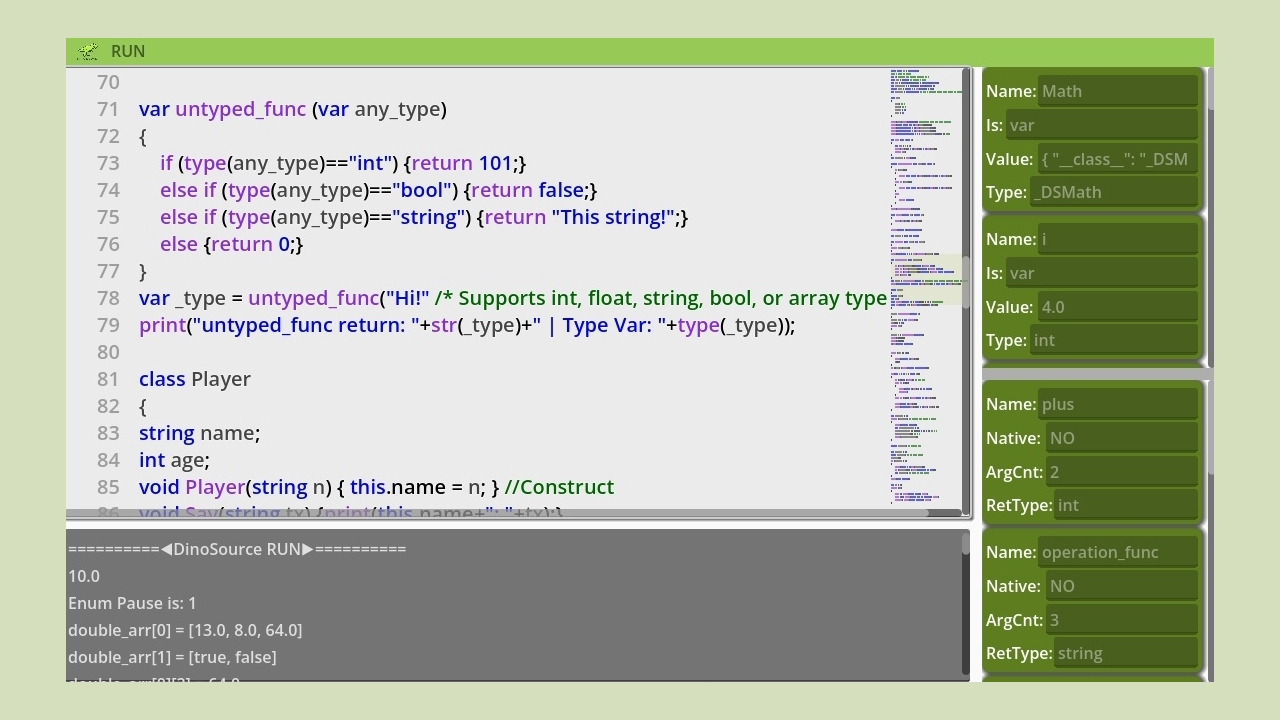Click the plus function ArgCnt field
1280x720 pixels.
pos(1122,472)
